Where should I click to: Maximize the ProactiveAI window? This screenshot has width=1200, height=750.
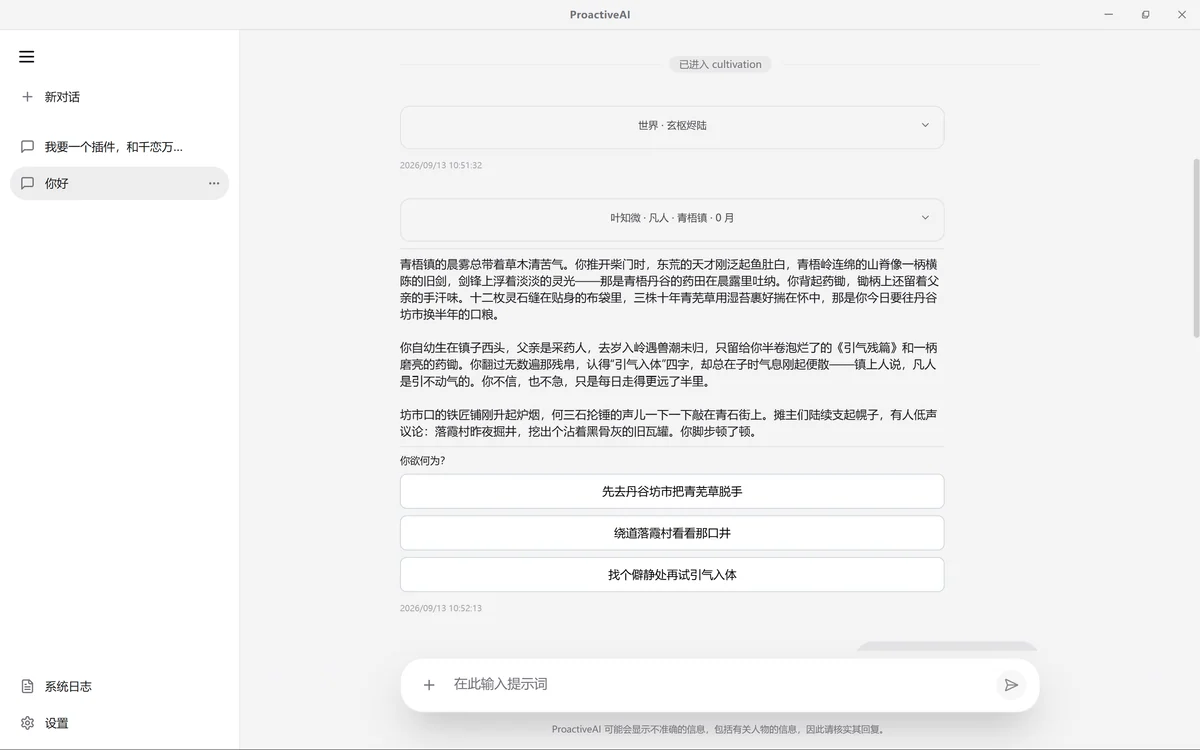click(x=1146, y=14)
